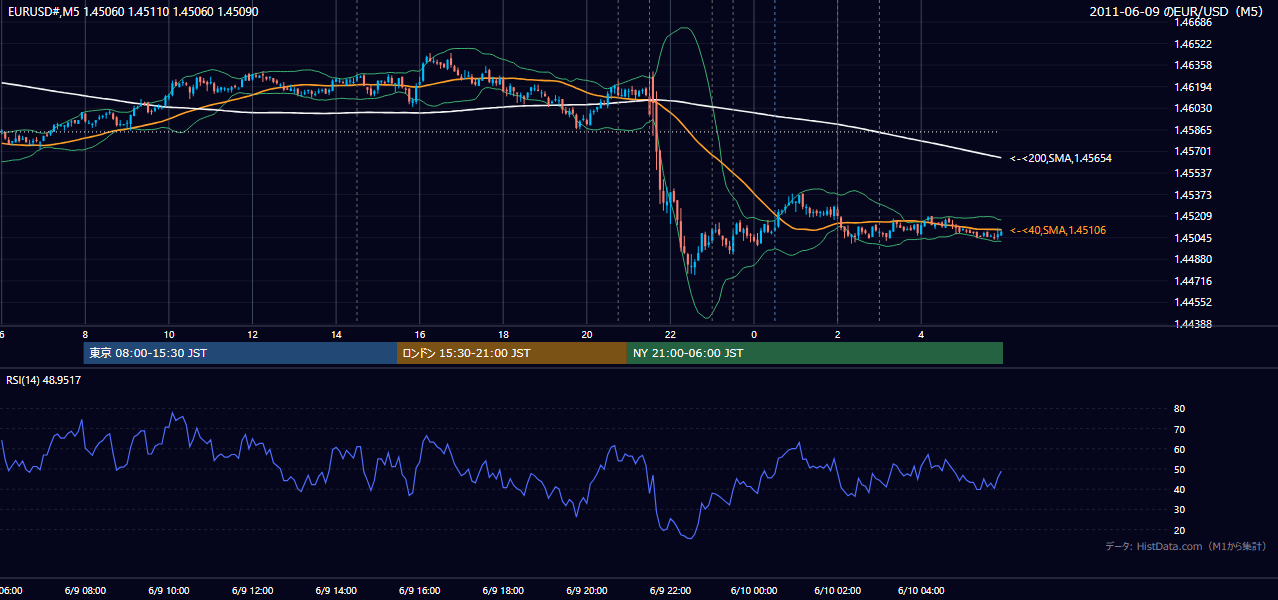Select the 東京 08:00-15:30 JST session bar
Image resolution: width=1278 pixels, height=600 pixels.
[x=240, y=353]
